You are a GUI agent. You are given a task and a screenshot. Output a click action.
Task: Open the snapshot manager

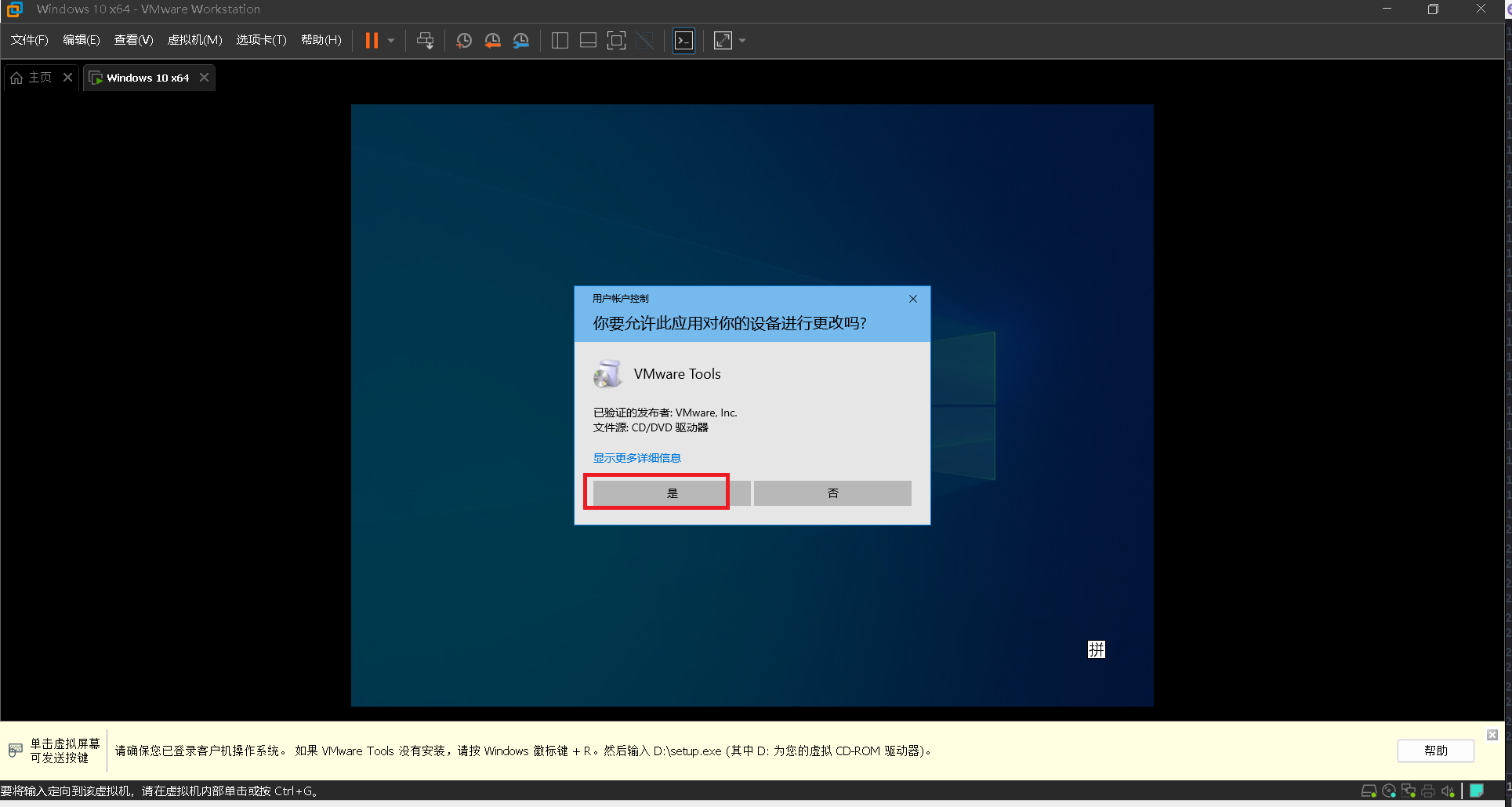click(520, 41)
